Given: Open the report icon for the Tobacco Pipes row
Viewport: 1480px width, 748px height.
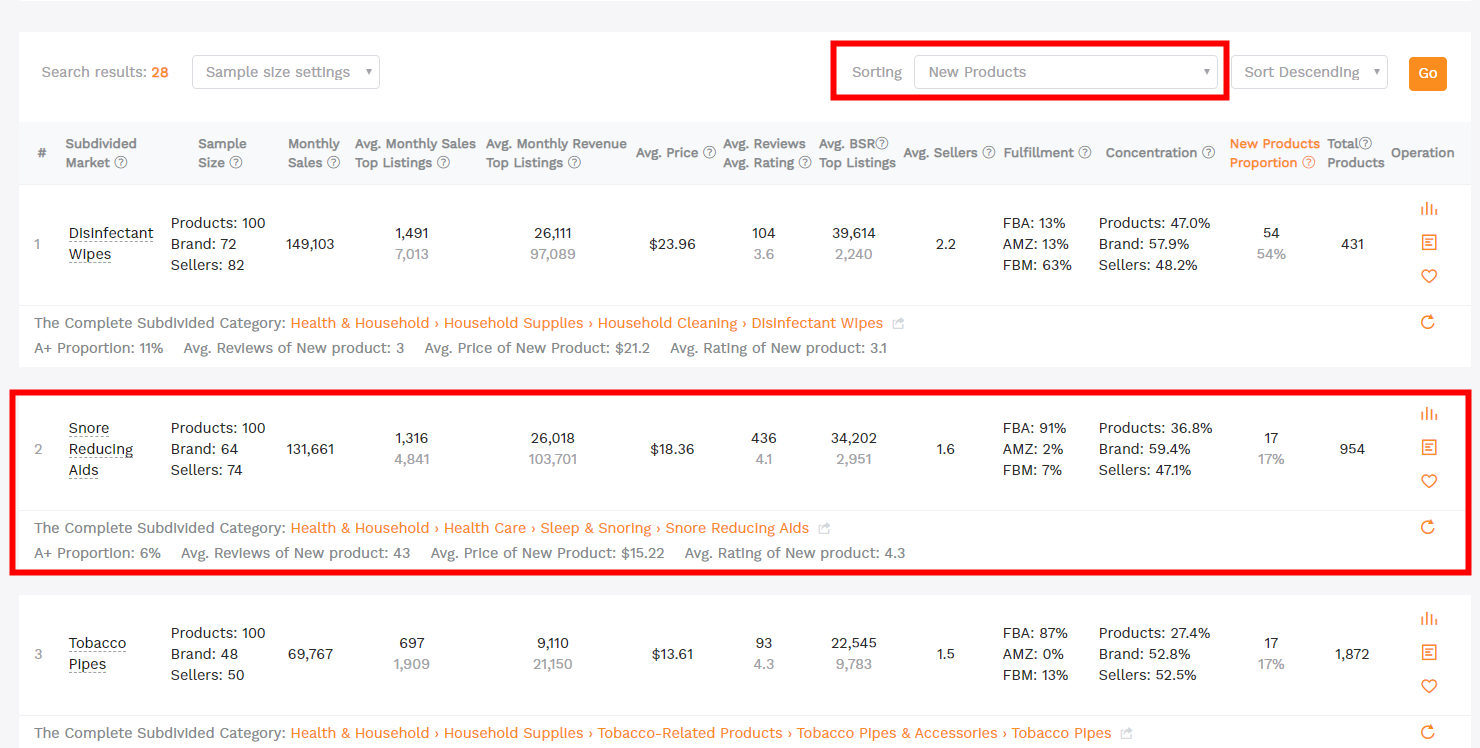Looking at the screenshot, I should 1428,652.
